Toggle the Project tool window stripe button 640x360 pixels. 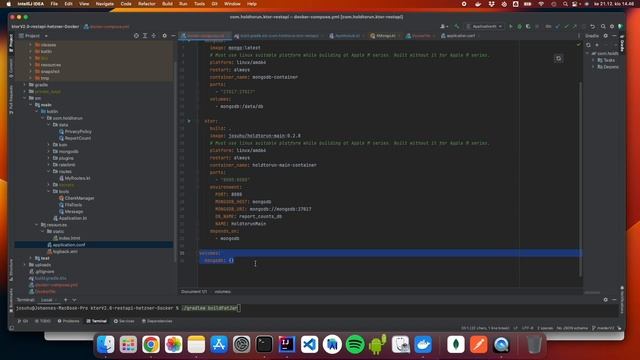[x=11, y=43]
